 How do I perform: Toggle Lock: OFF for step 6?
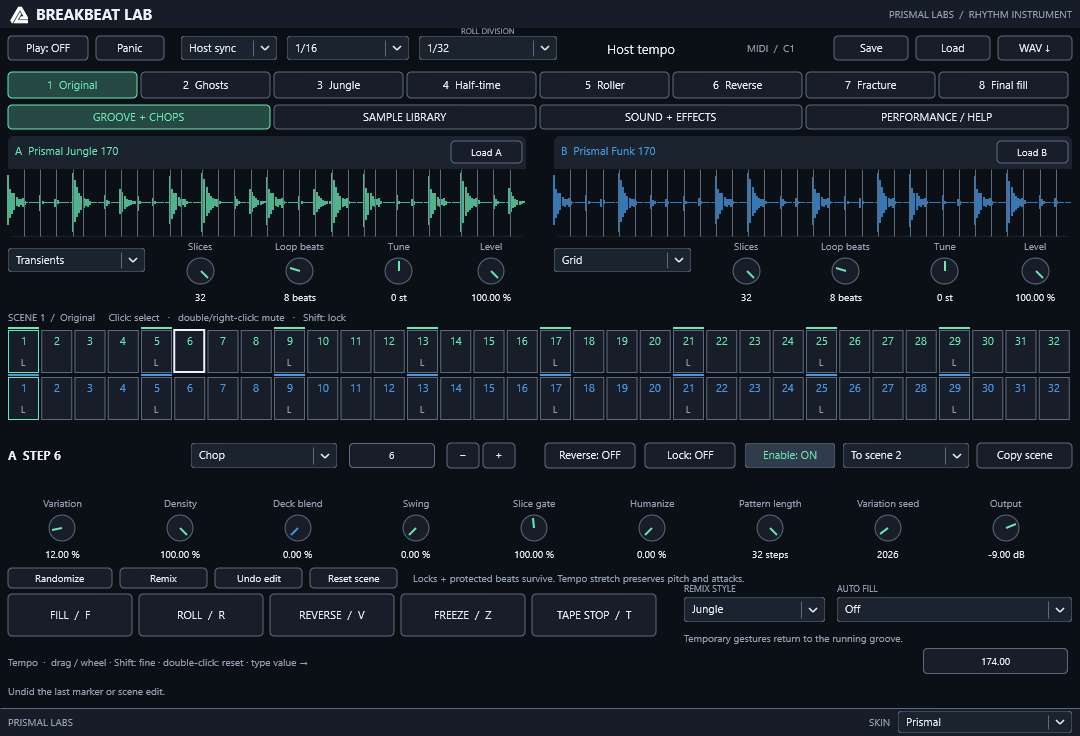click(x=689, y=455)
